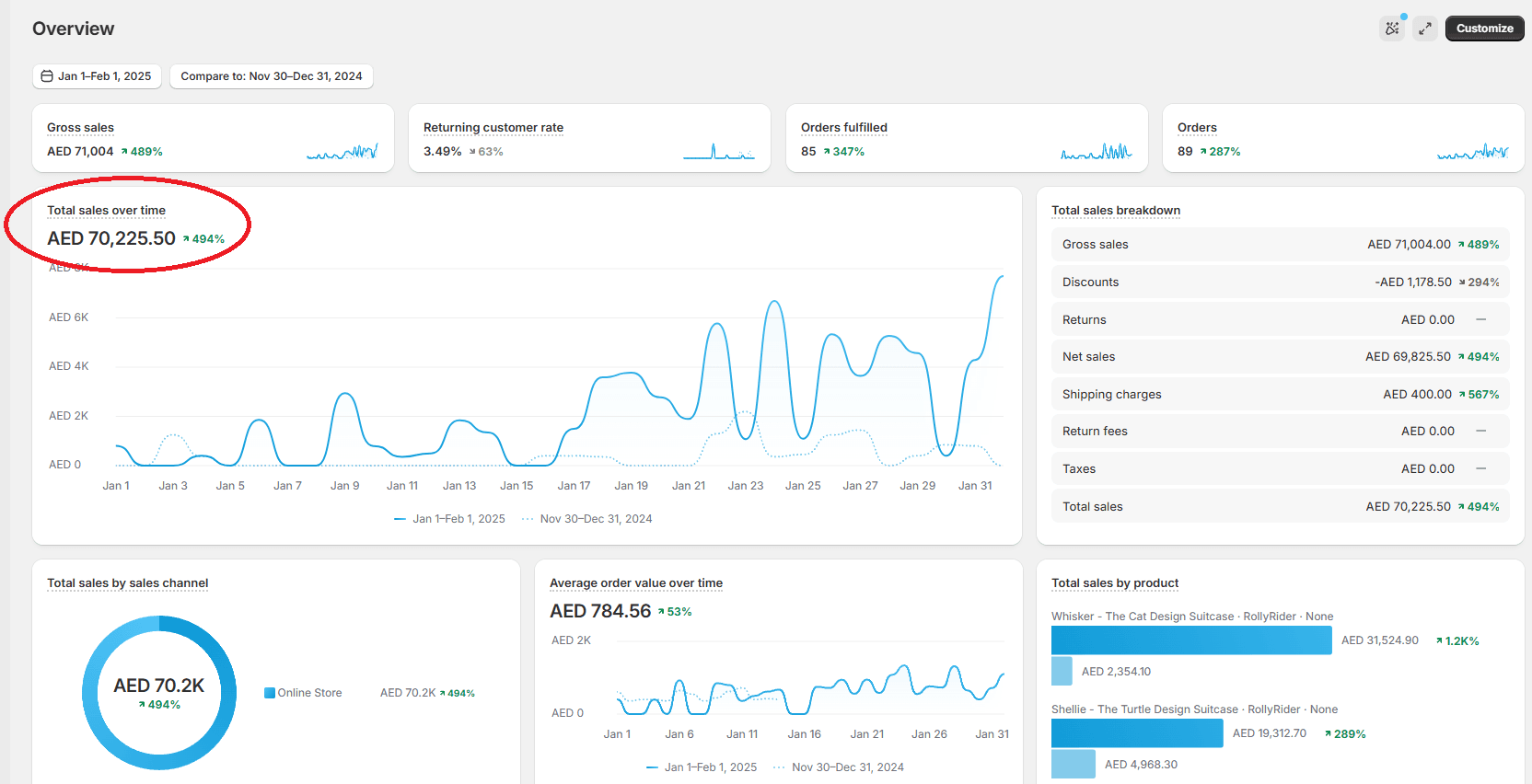Click the Average order value over time heading

636,583
